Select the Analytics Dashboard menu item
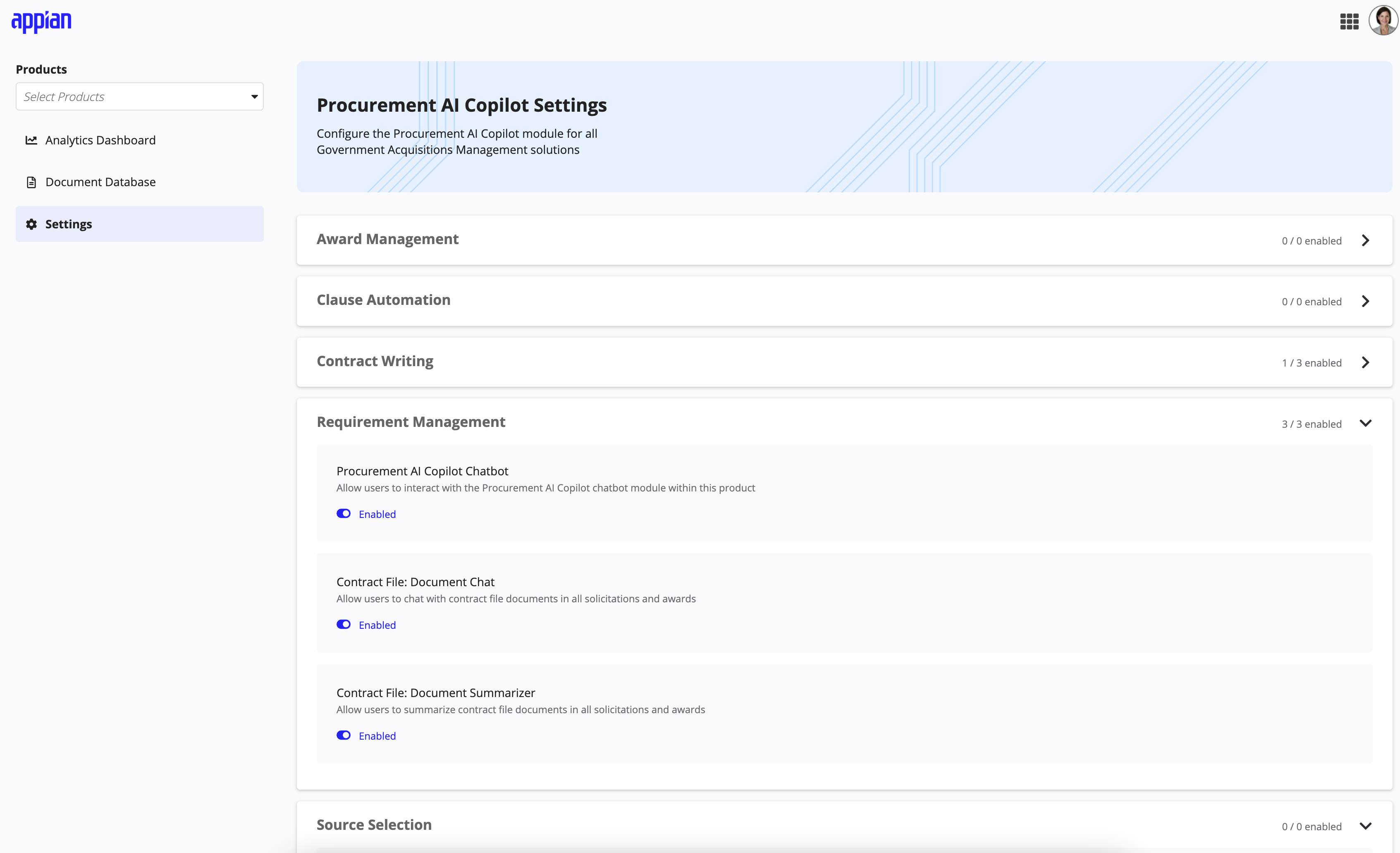Screen dimensions: 1400x853 [x=100, y=139]
